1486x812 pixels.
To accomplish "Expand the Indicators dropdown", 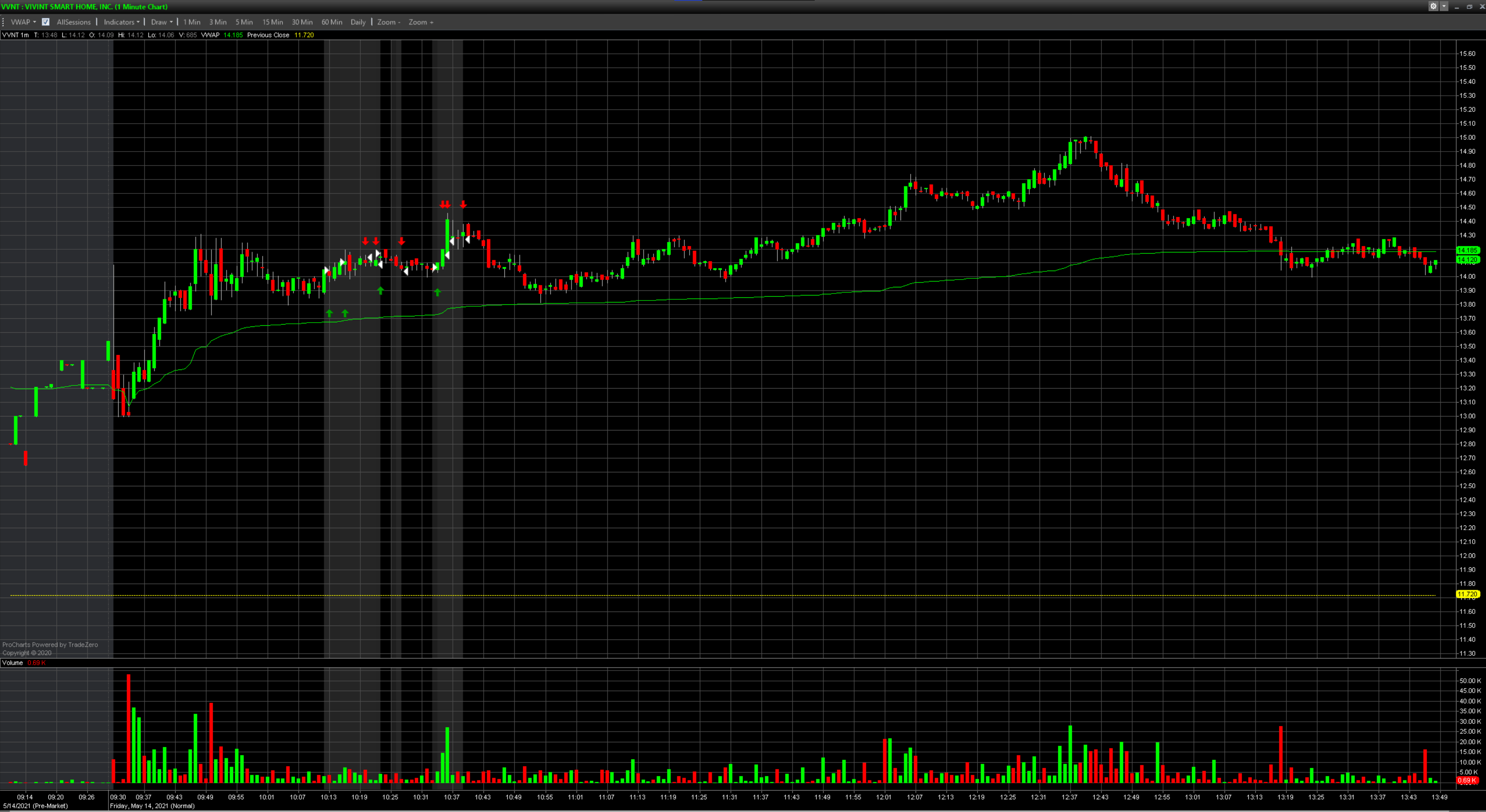I will pyautogui.click(x=121, y=22).
